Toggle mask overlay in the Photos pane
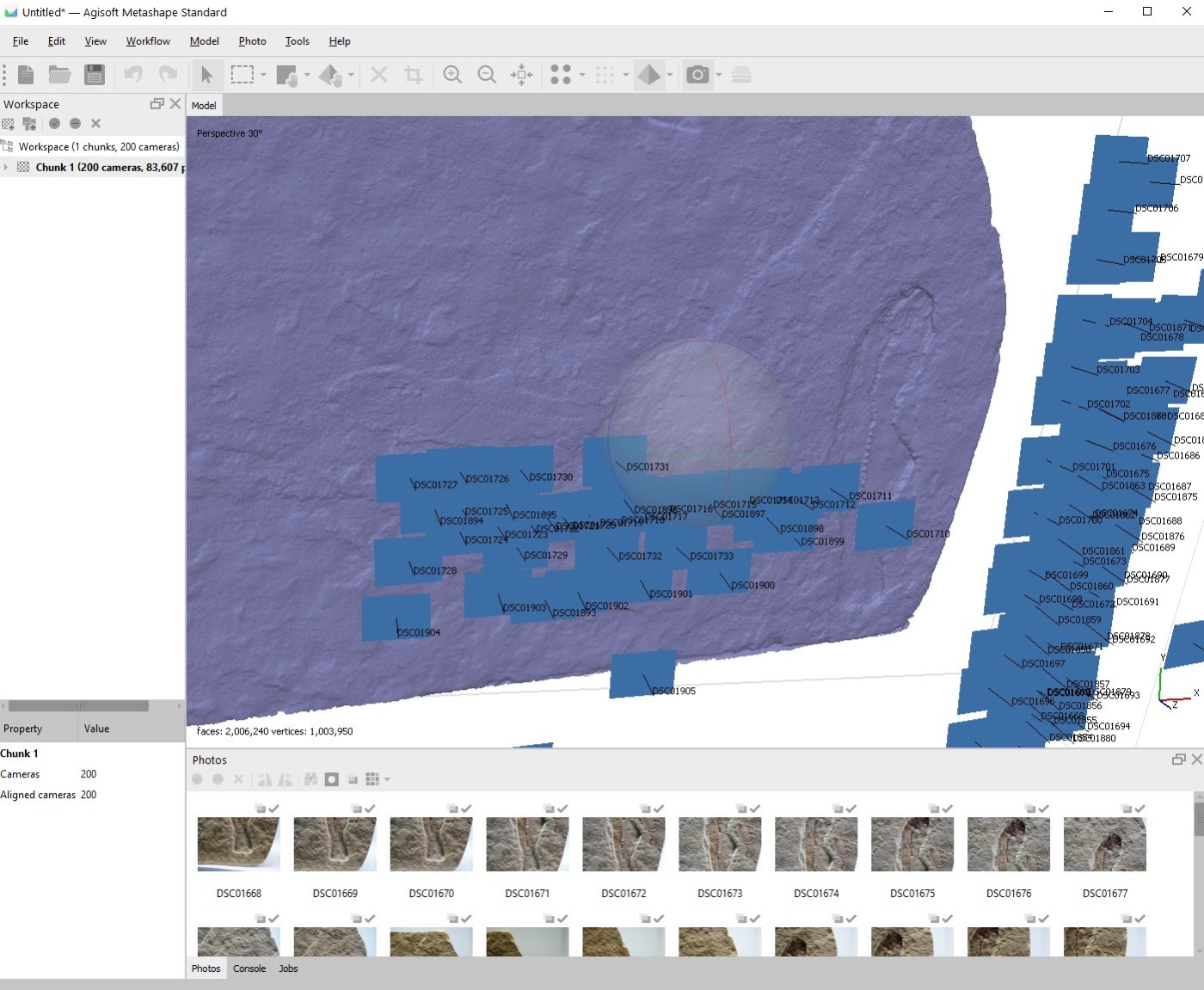 pyautogui.click(x=332, y=779)
